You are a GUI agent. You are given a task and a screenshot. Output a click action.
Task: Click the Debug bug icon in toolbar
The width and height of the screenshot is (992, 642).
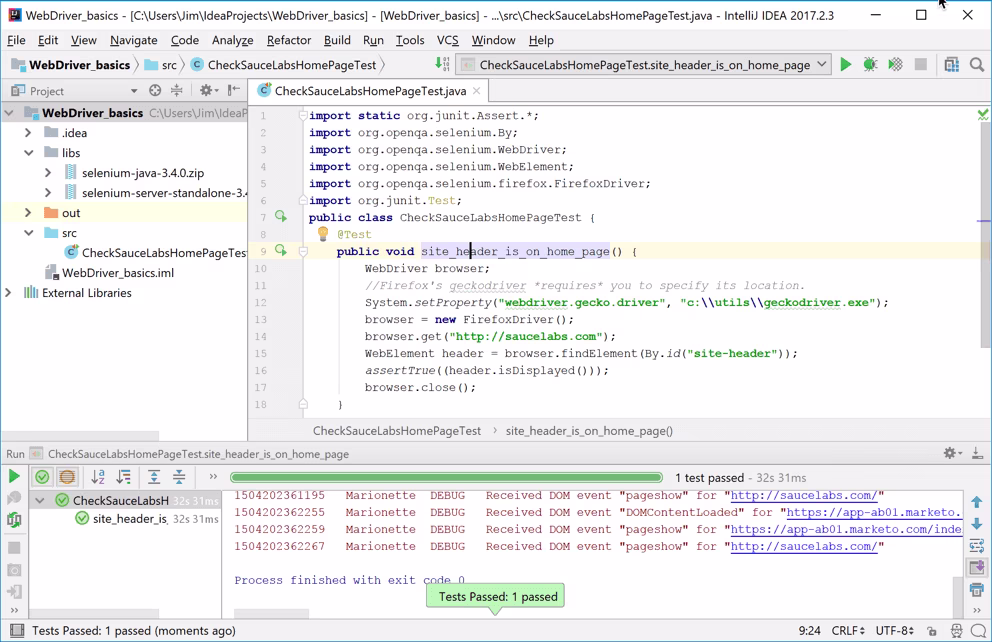coord(870,65)
